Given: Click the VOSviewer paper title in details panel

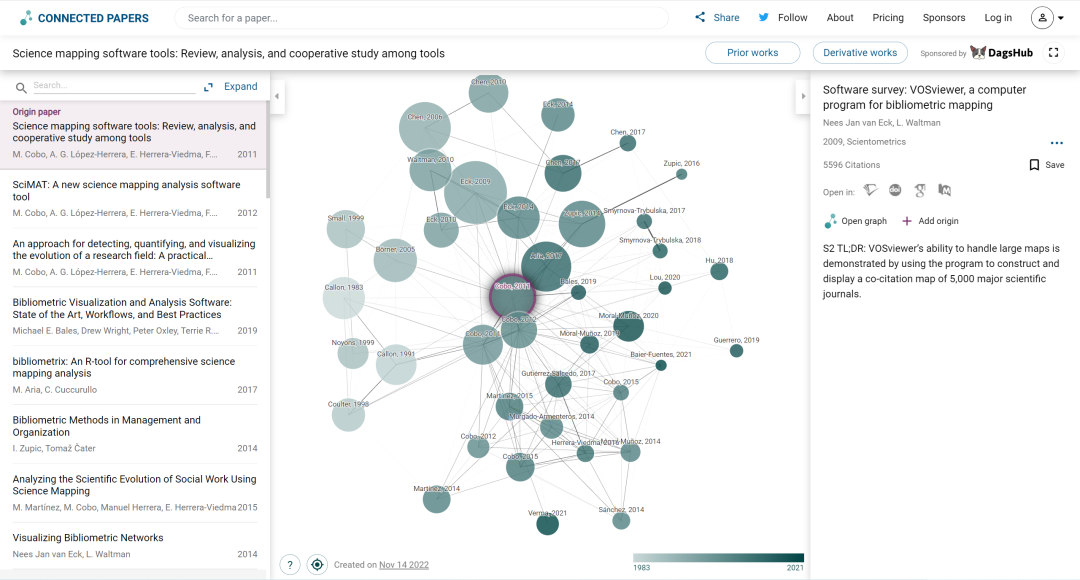Looking at the screenshot, I should (924, 97).
